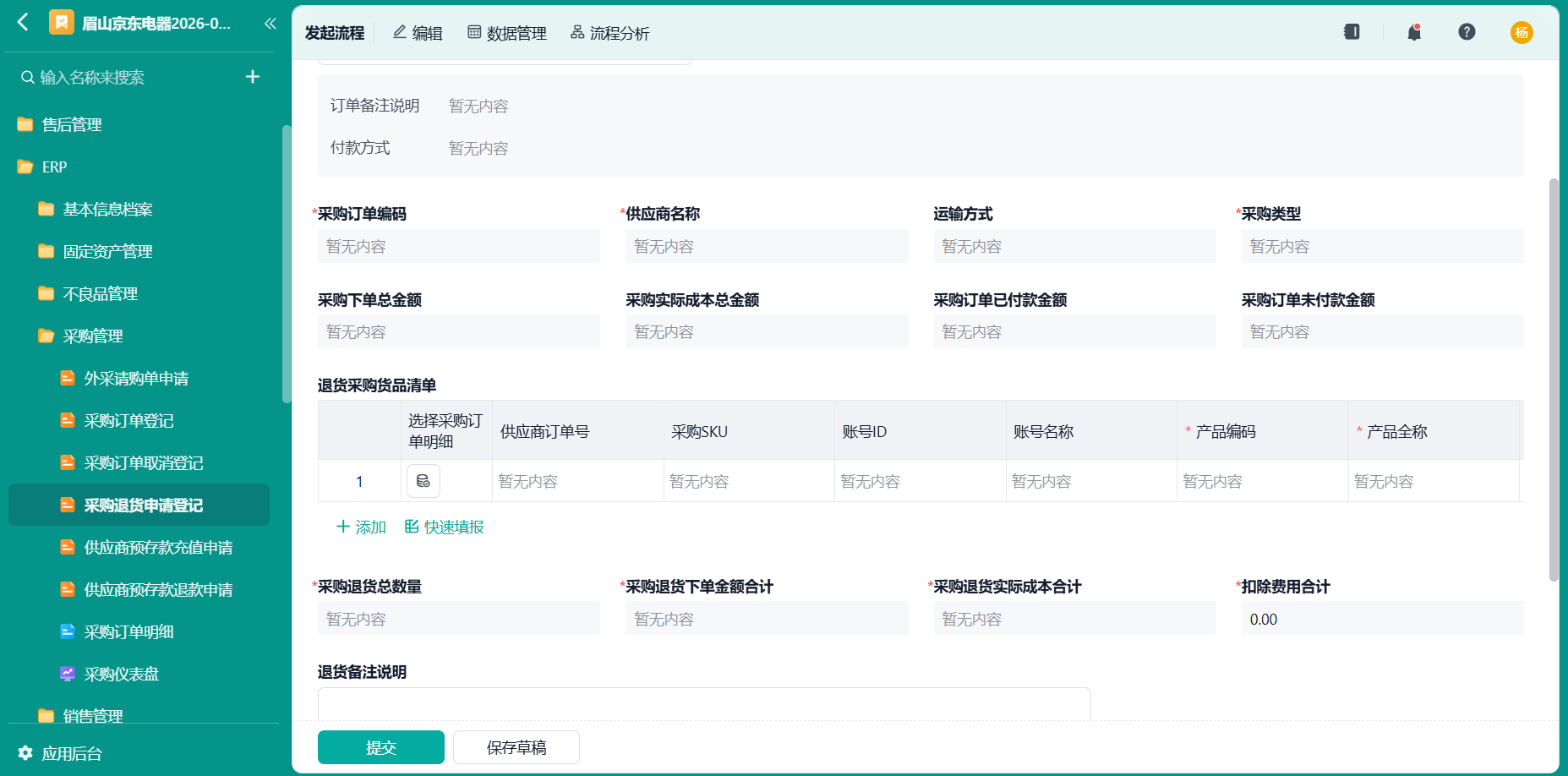Click the 采购SKU column header
Image resolution: width=1568 pixels, height=776 pixels.
pos(749,431)
